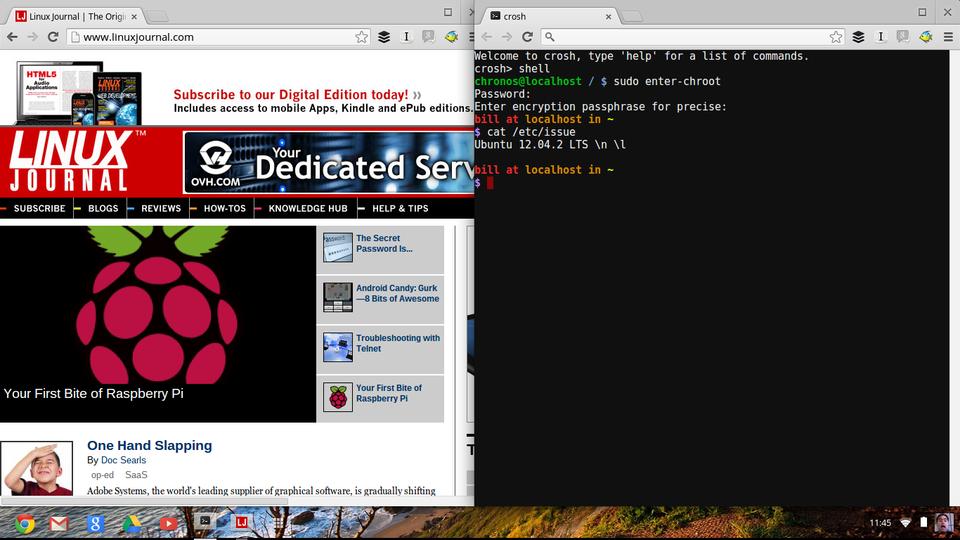Open Chrome from the shelf

pos(24,523)
